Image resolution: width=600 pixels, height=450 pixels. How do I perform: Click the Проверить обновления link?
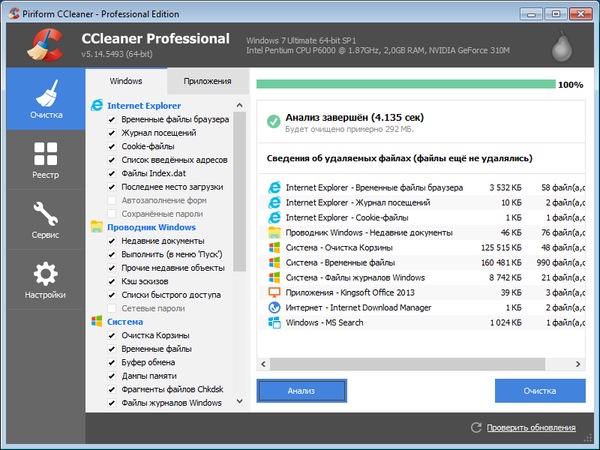(531, 428)
